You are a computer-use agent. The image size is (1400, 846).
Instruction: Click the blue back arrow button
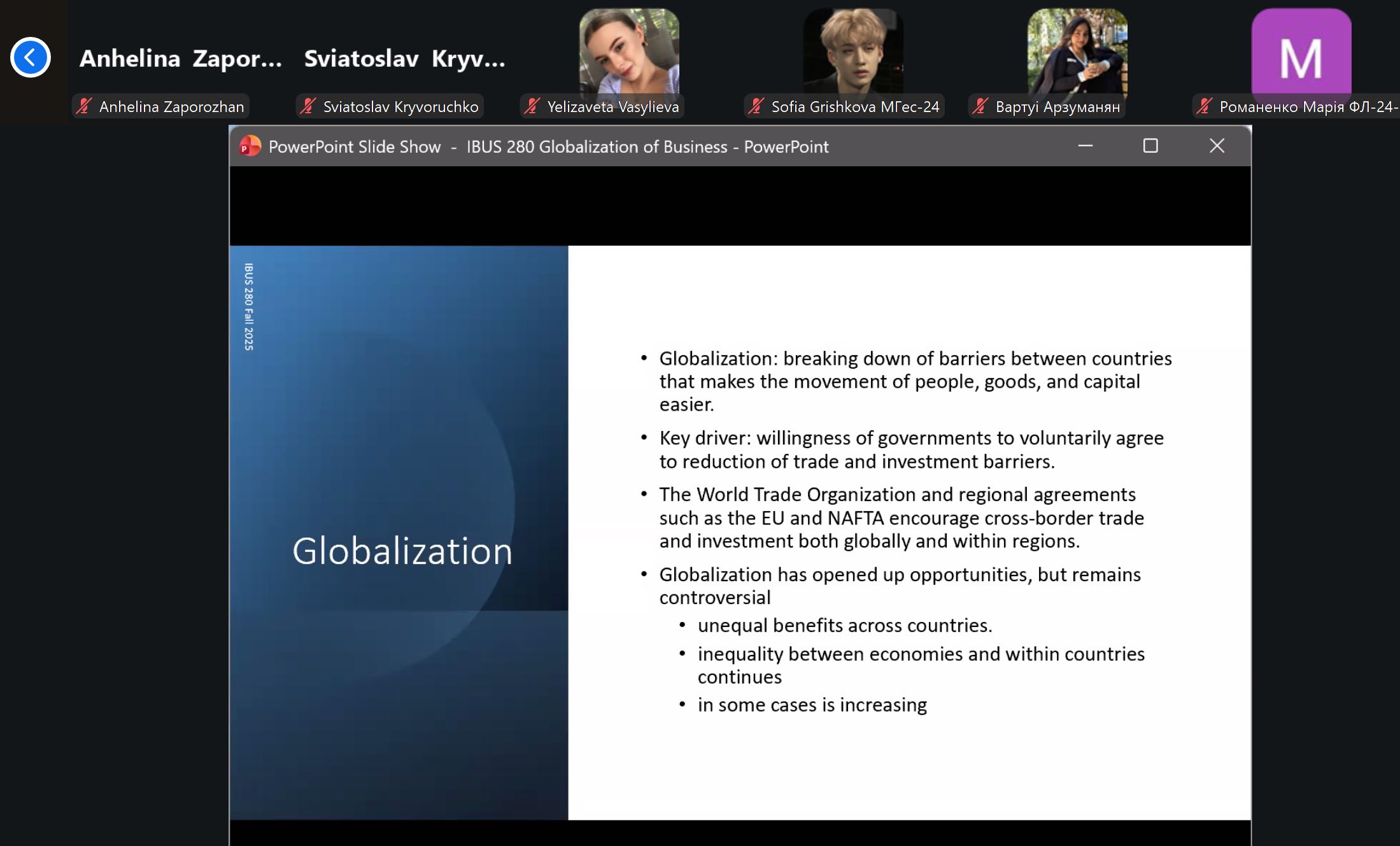(30, 58)
